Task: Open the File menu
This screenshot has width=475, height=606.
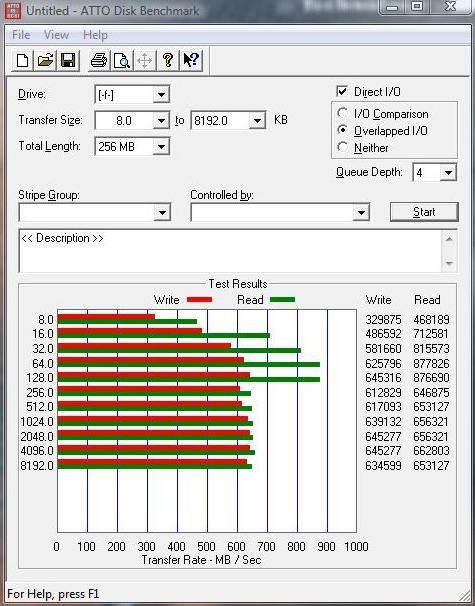Action: (21, 35)
